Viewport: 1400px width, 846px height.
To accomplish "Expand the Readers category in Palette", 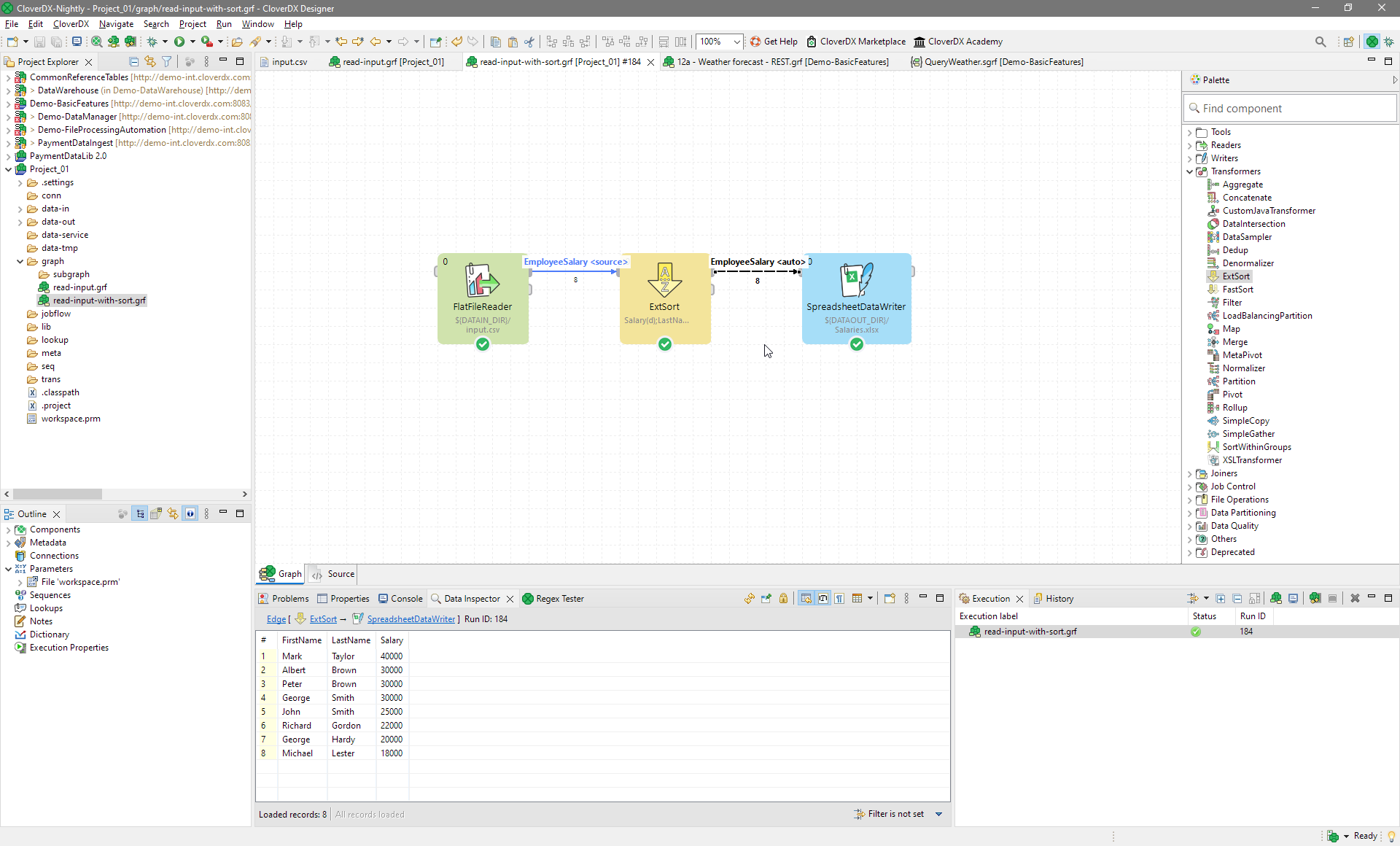I will point(1190,145).
